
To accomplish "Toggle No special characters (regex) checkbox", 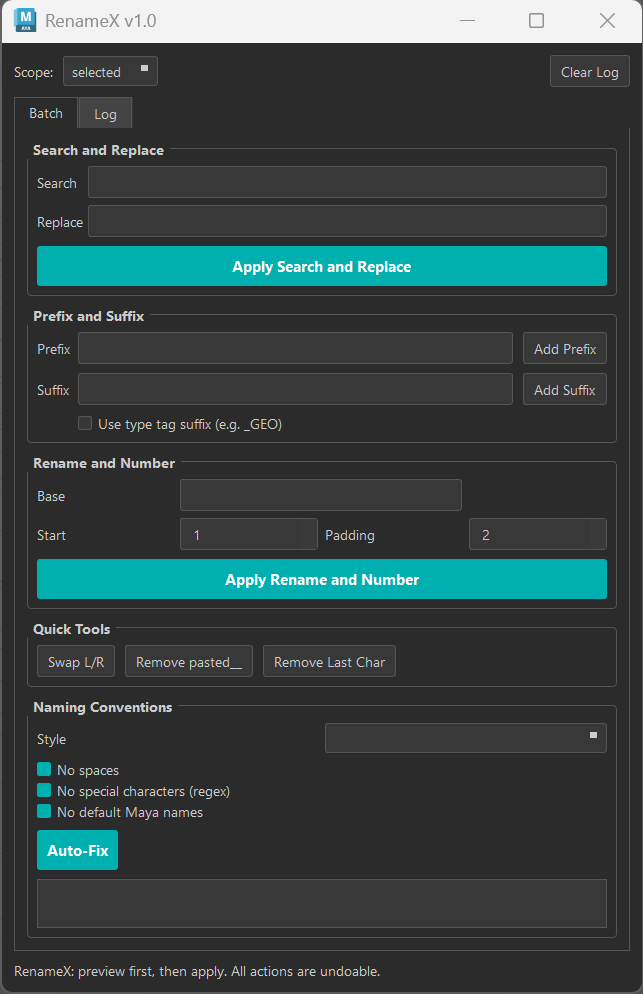I will 44,791.
